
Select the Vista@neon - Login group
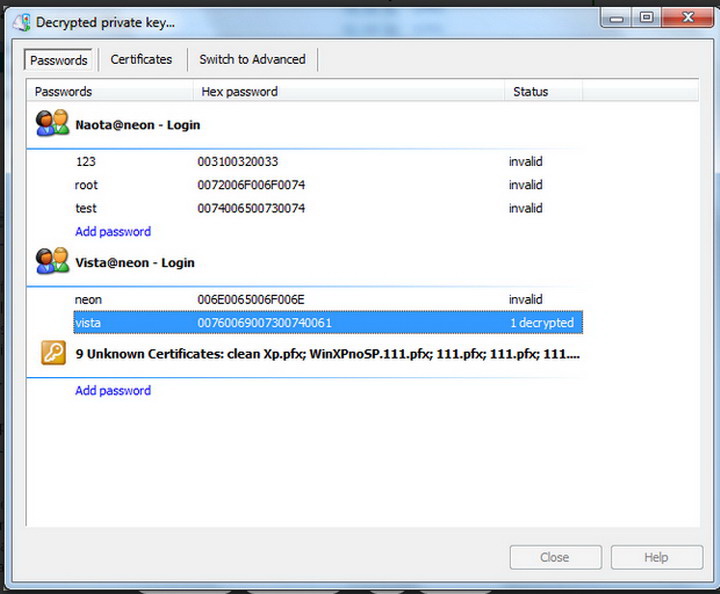135,263
